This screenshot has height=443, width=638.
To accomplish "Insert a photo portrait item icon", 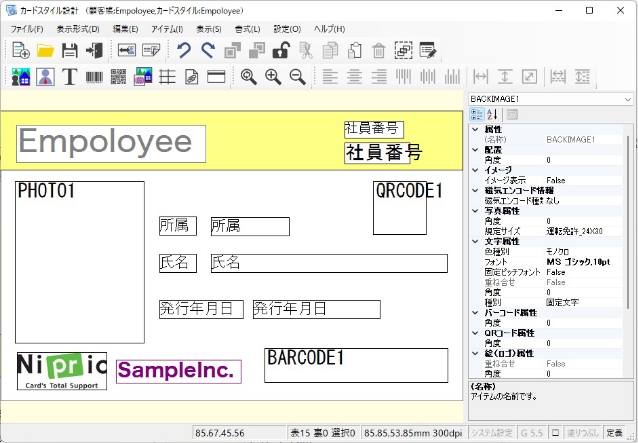I will click(x=45, y=76).
